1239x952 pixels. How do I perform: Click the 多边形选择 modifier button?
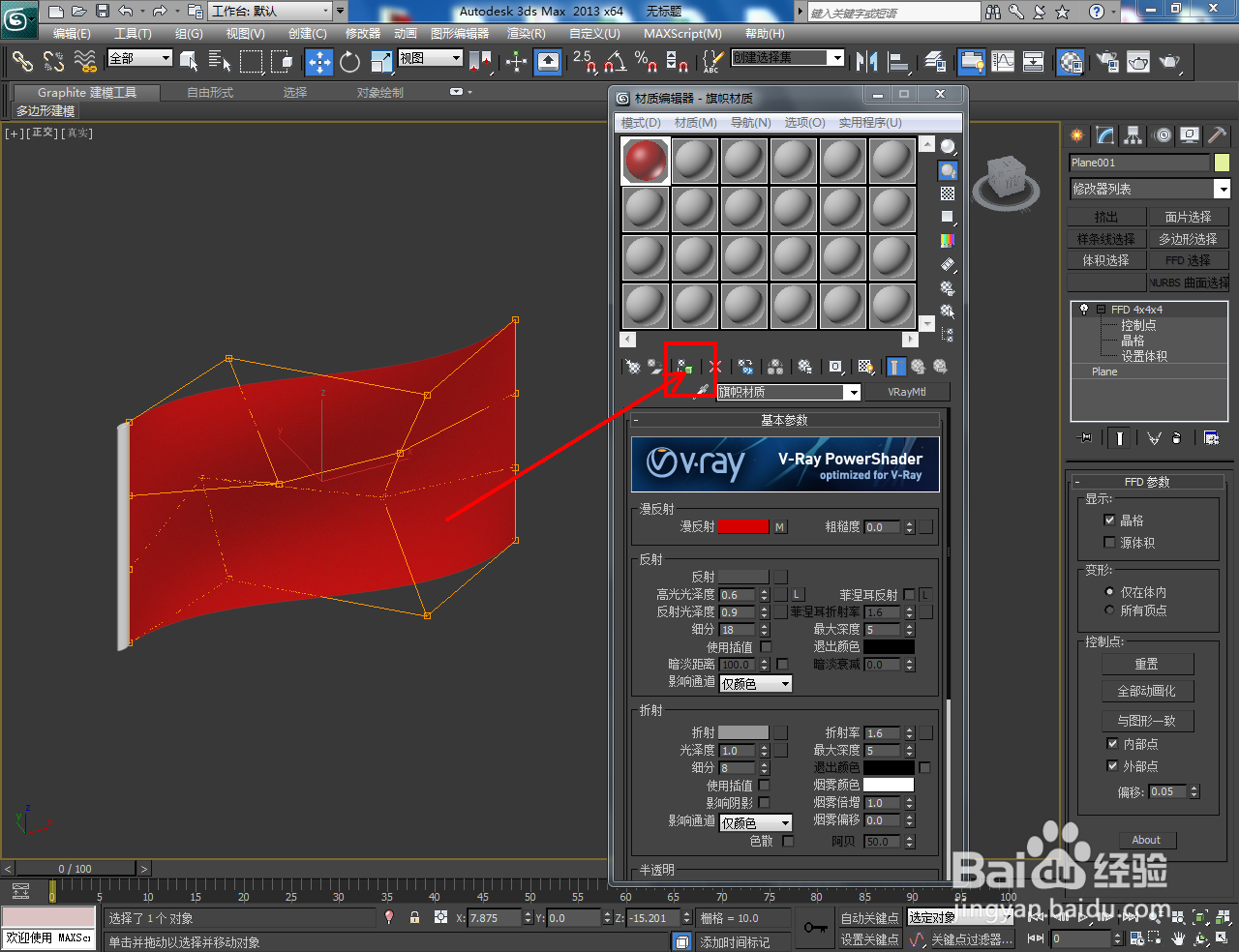pos(1188,238)
